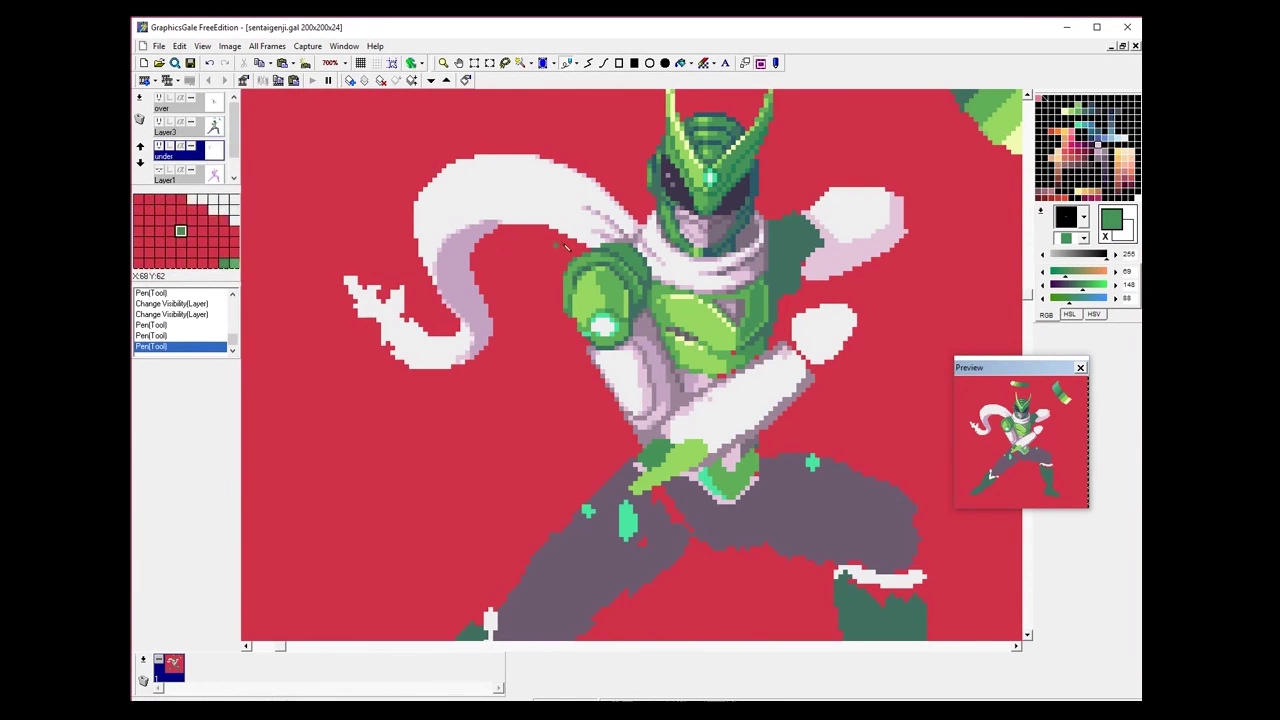Open the paste options dropdown arrow

[x=293, y=63]
